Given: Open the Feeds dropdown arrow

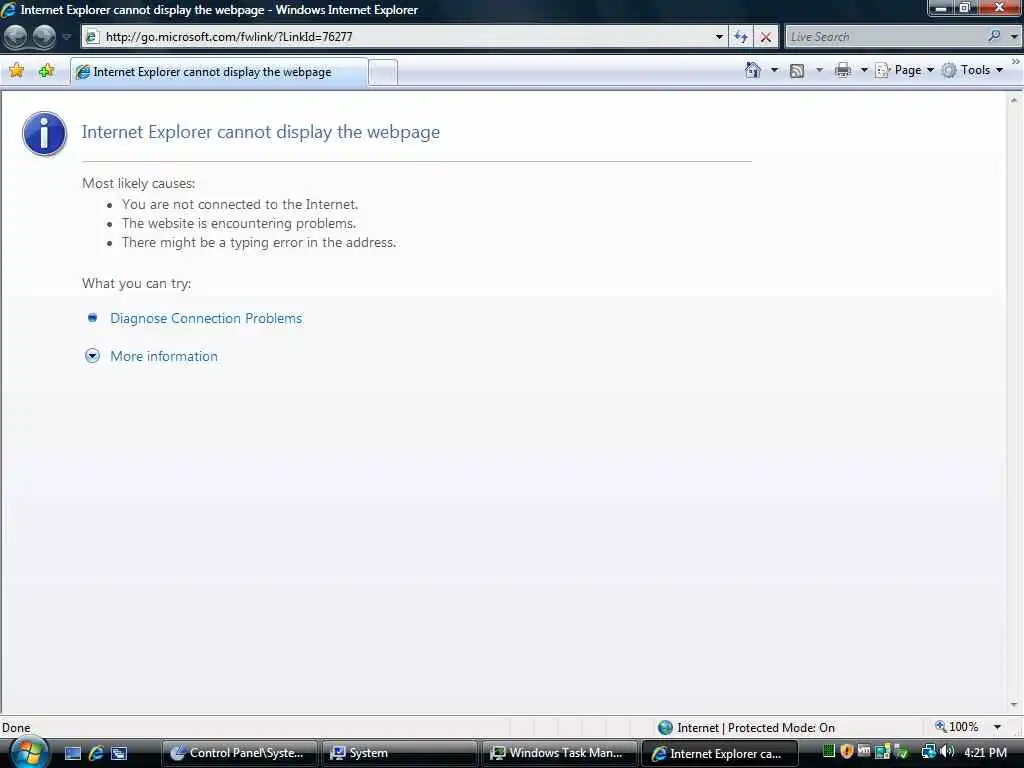Looking at the screenshot, I should [819, 70].
